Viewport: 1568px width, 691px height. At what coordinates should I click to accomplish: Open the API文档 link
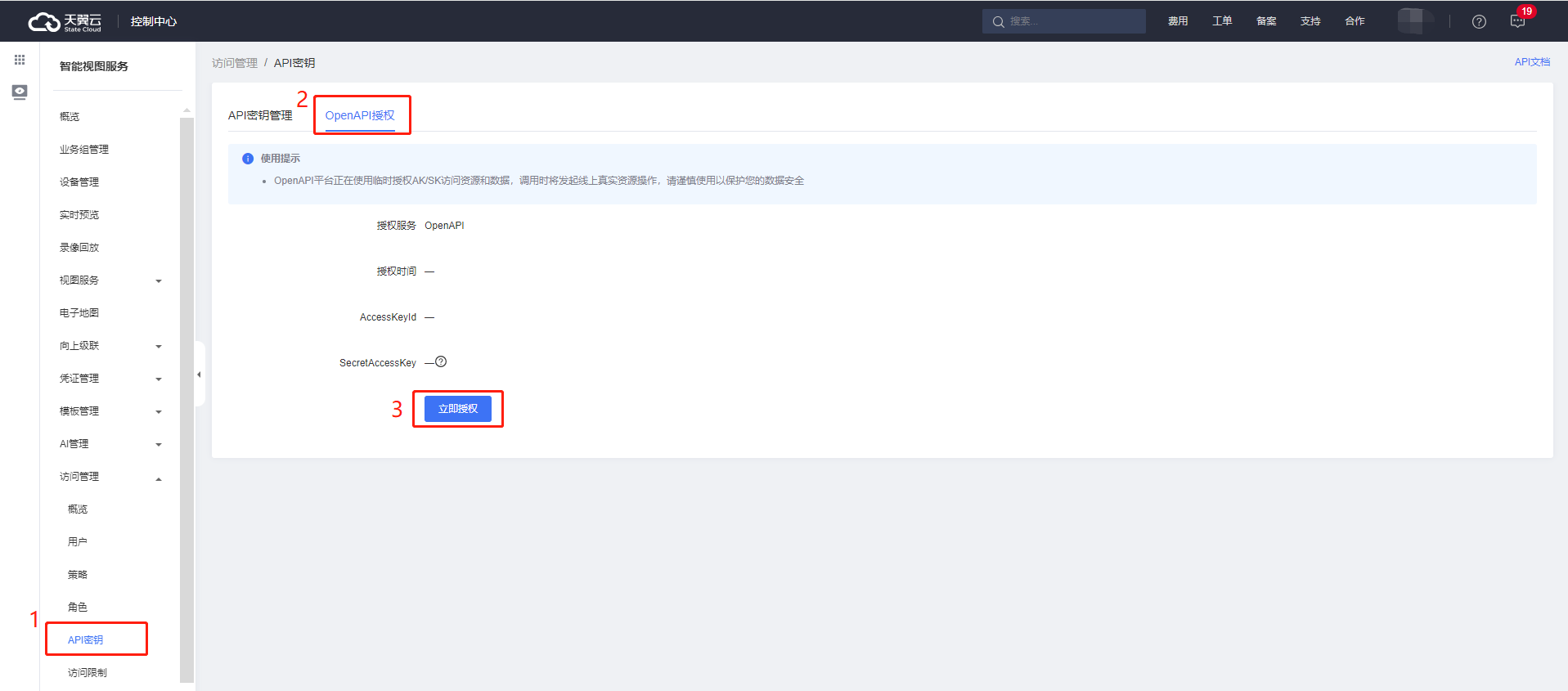1532,62
